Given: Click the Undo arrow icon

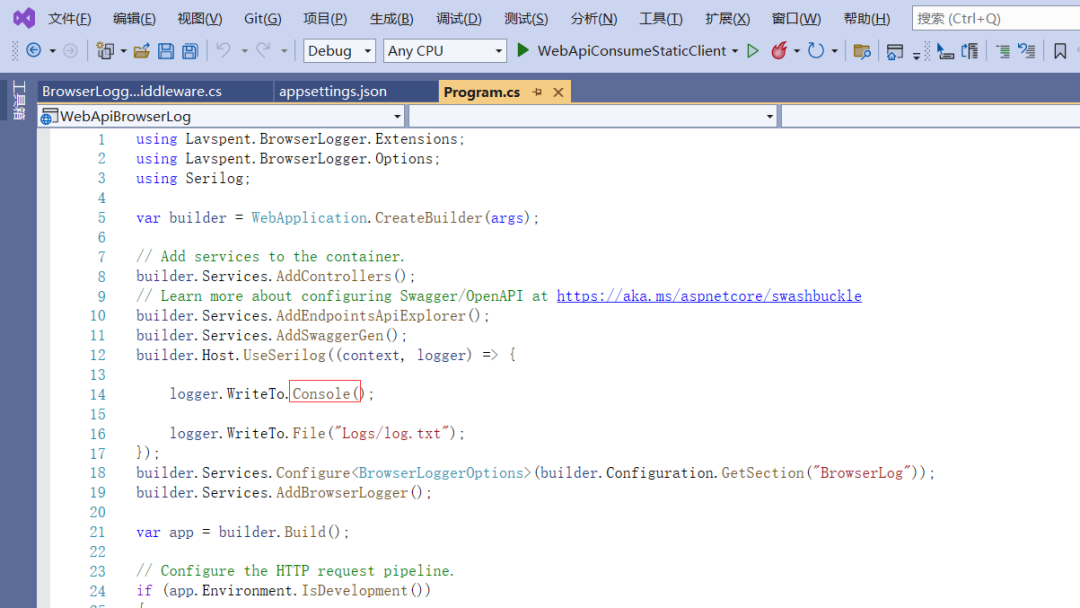Looking at the screenshot, I should (223, 50).
